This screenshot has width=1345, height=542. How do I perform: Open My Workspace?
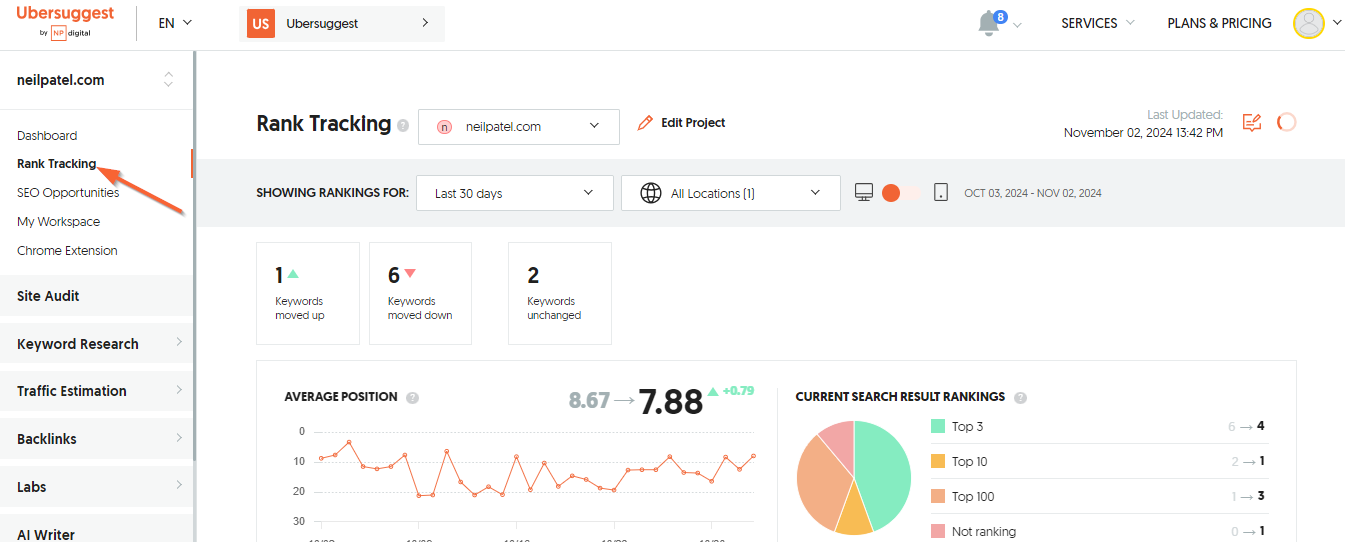pos(58,222)
